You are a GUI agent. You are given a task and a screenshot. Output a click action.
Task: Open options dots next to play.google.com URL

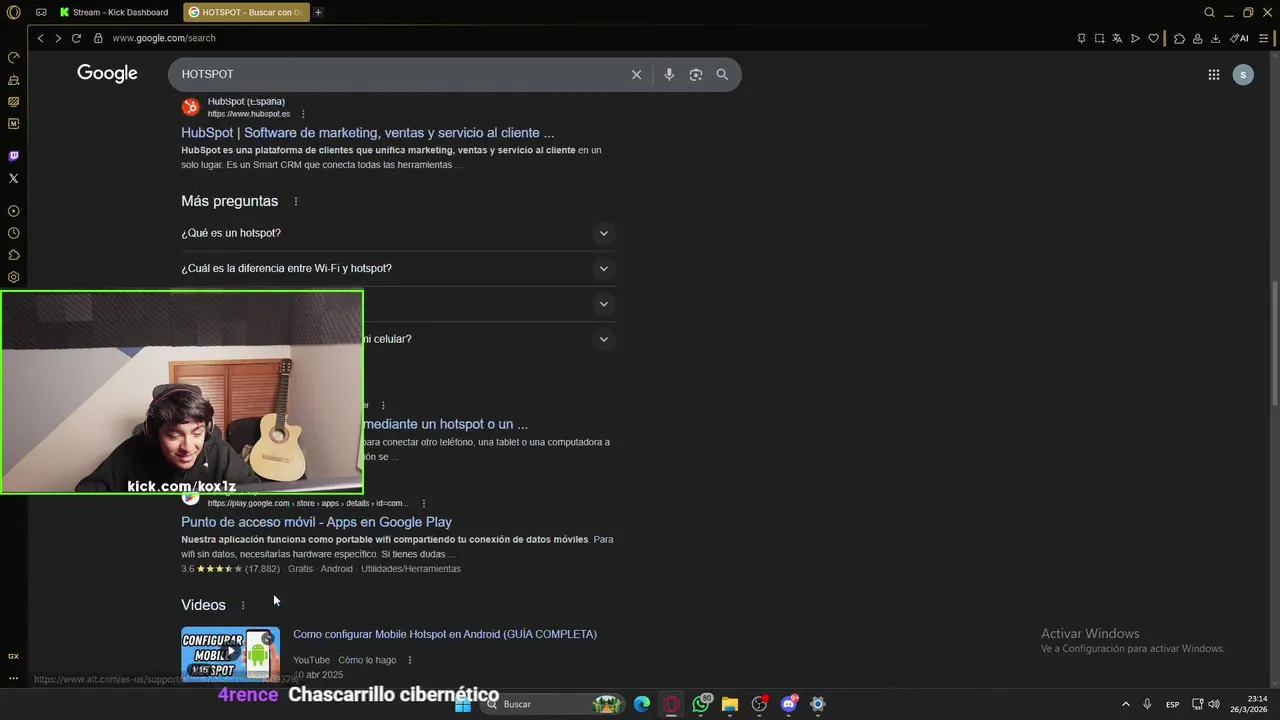[424, 503]
